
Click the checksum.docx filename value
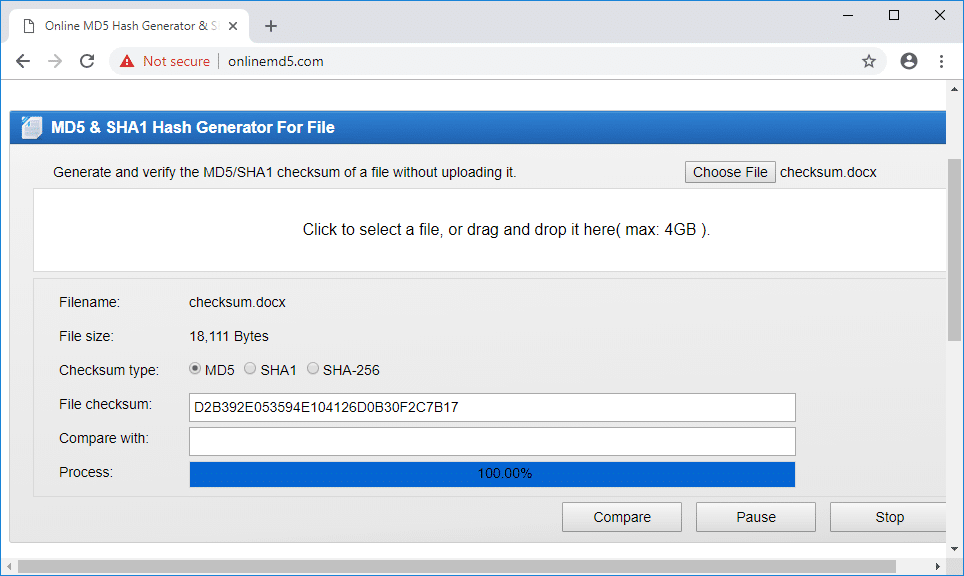click(237, 302)
